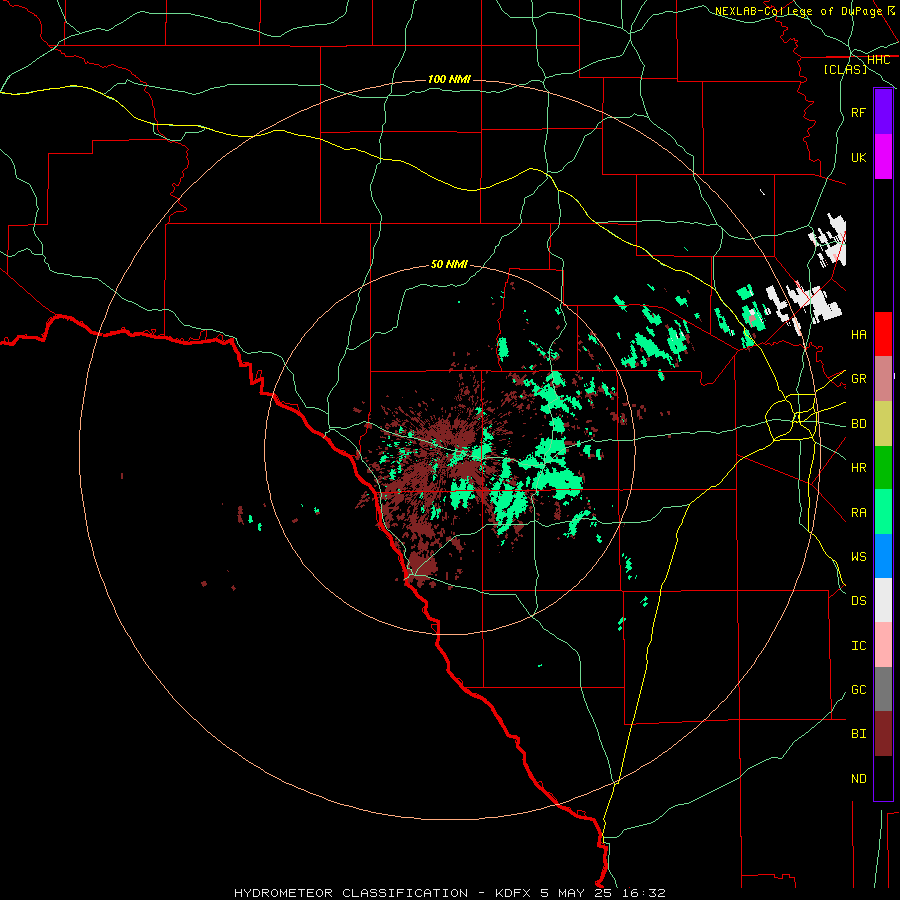This screenshot has height=900, width=900.
Task: Click the DS legend label
Action: point(858,601)
